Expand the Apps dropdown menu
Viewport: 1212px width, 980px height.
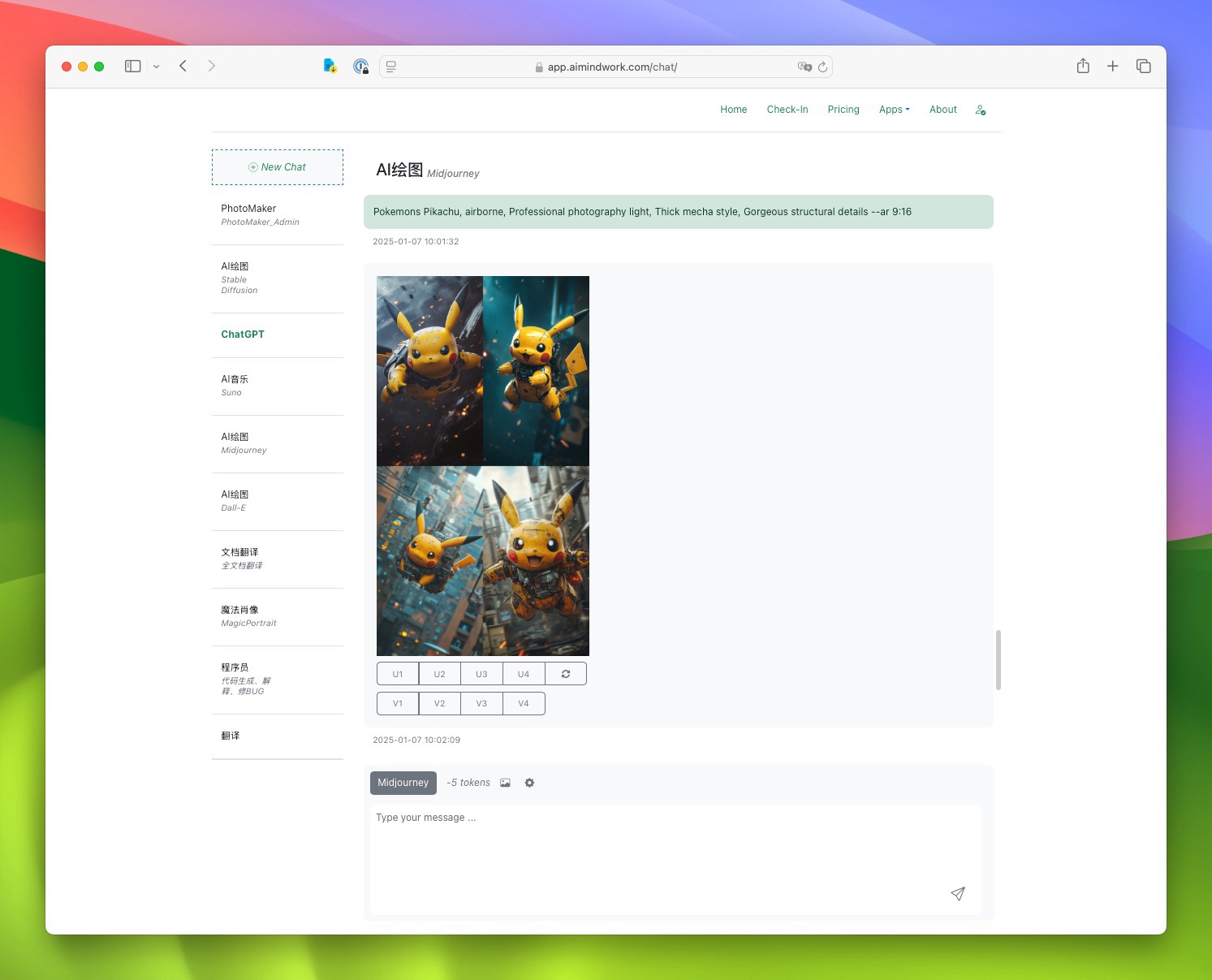coord(895,110)
